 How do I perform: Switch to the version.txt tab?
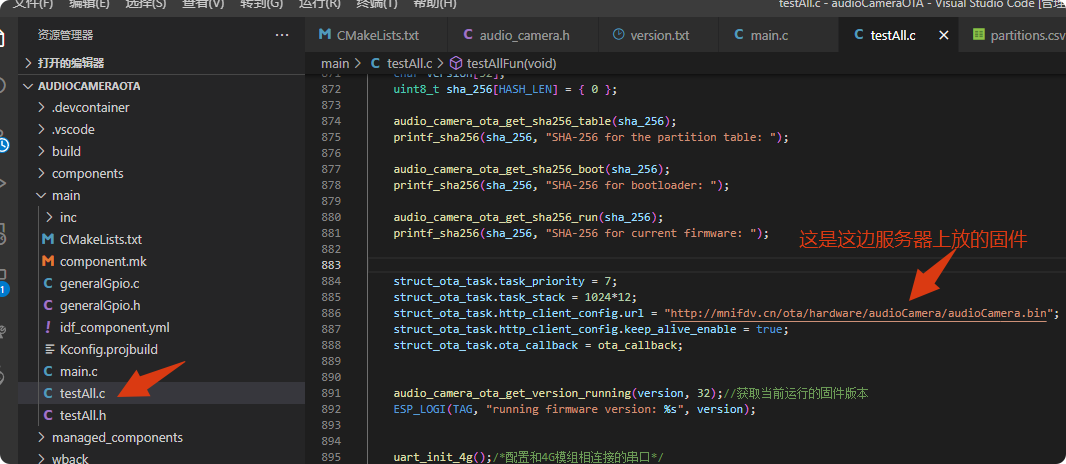click(659, 36)
